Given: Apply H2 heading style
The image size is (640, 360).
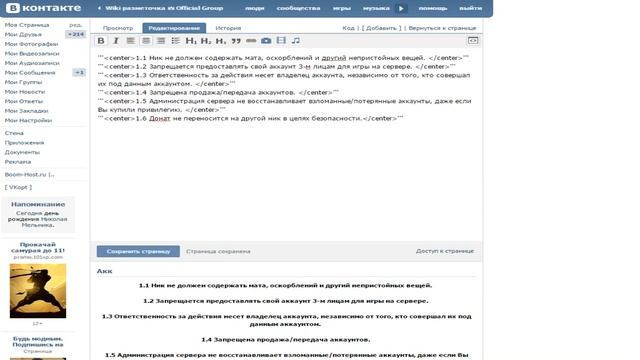Looking at the screenshot, I should point(206,40).
